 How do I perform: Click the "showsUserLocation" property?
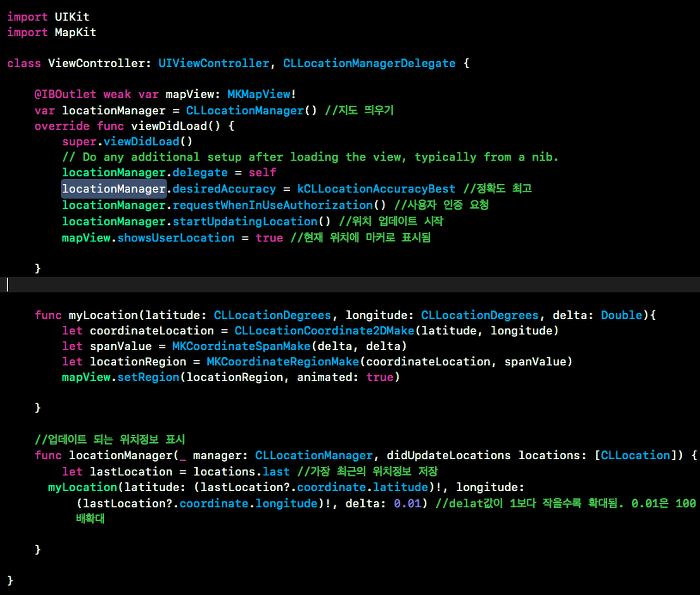tap(176, 238)
